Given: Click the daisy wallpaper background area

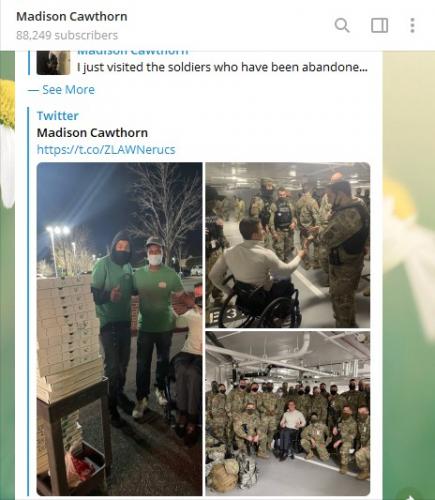Looking at the screenshot, I should tap(409, 267).
